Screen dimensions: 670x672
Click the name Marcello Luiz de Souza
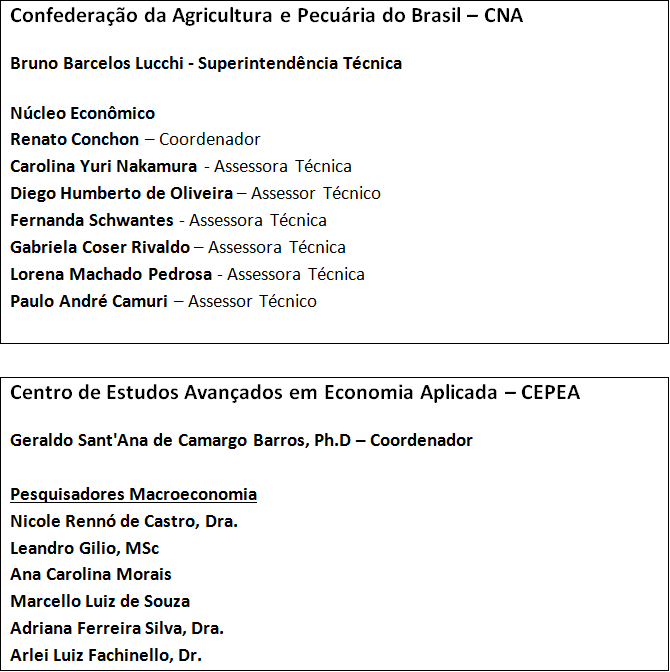click(100, 602)
